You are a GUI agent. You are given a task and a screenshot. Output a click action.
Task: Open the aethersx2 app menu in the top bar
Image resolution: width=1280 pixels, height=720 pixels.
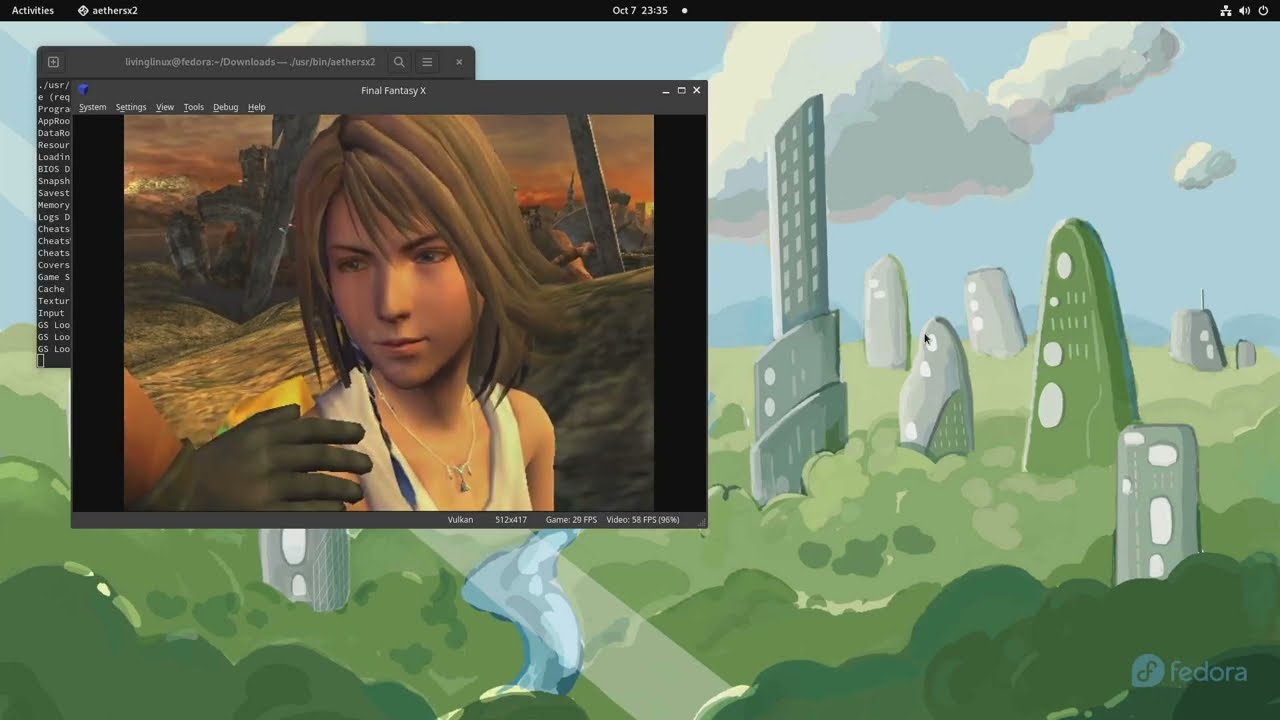(x=108, y=10)
